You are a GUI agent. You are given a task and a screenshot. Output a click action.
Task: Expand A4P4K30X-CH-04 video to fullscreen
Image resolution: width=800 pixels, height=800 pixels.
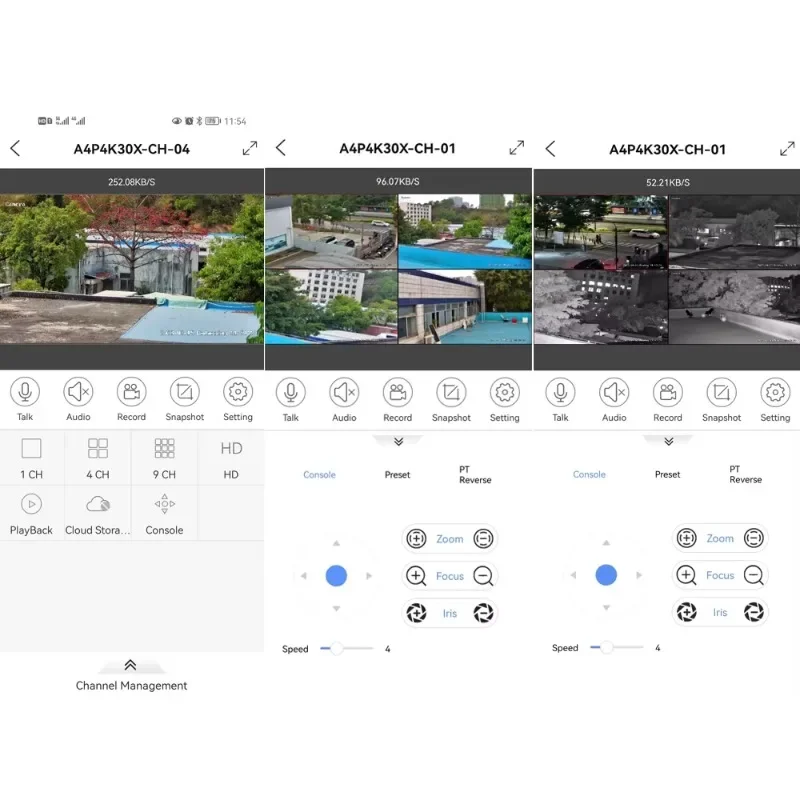click(250, 148)
